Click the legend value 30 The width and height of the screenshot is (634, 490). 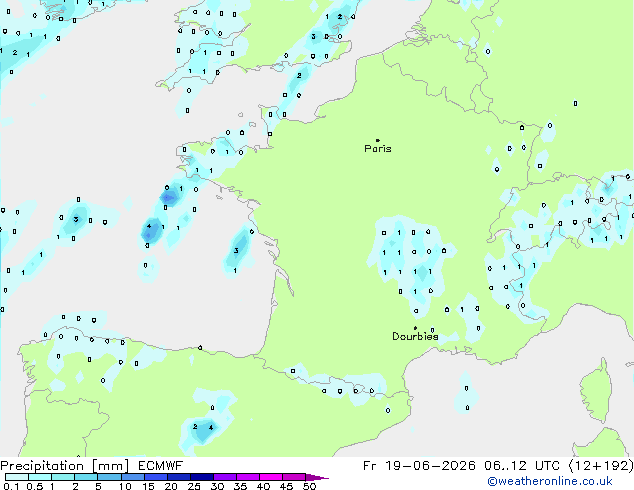[217, 486]
